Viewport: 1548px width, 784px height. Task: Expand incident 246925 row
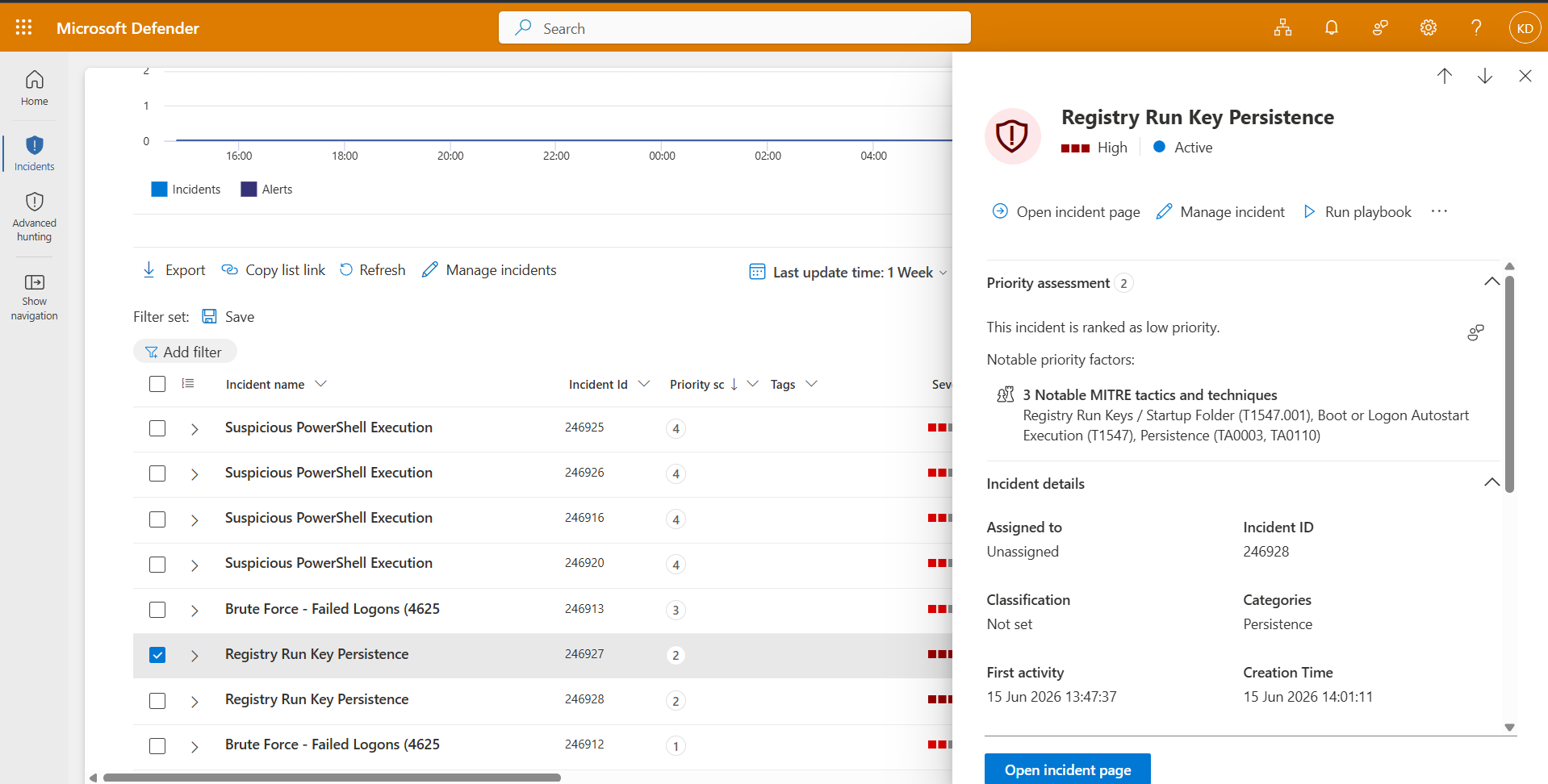coord(195,429)
